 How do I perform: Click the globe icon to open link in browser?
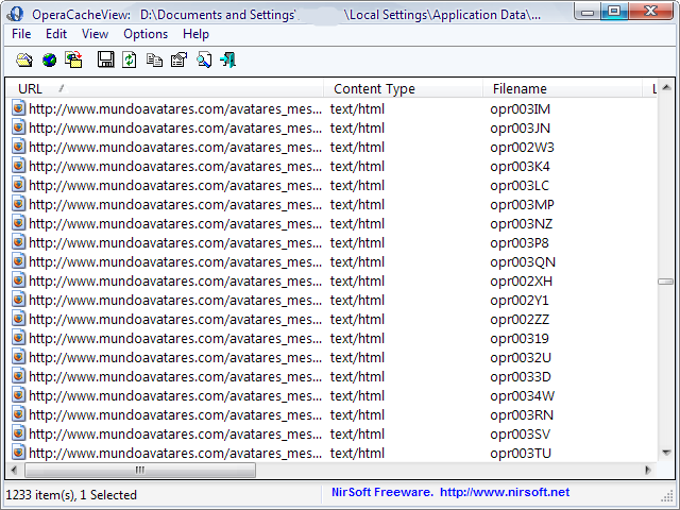49,60
